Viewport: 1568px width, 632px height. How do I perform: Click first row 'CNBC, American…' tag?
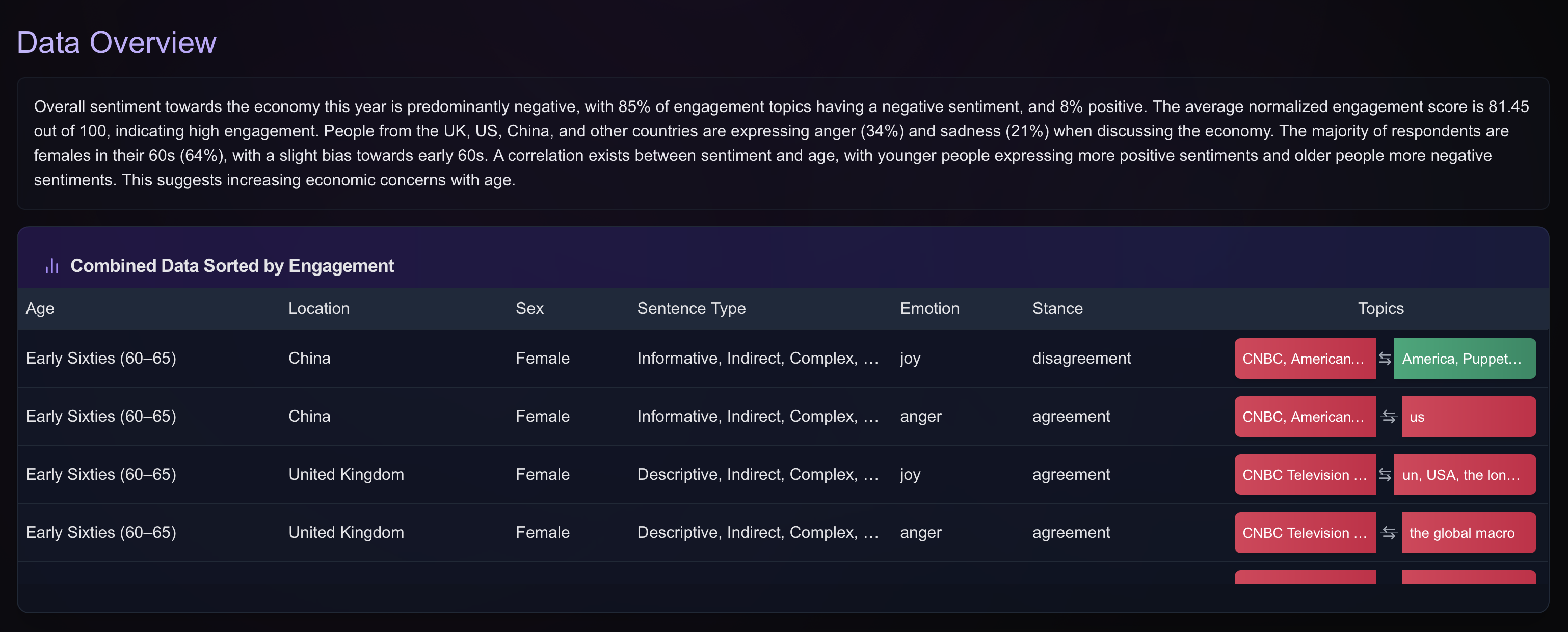tap(1305, 359)
